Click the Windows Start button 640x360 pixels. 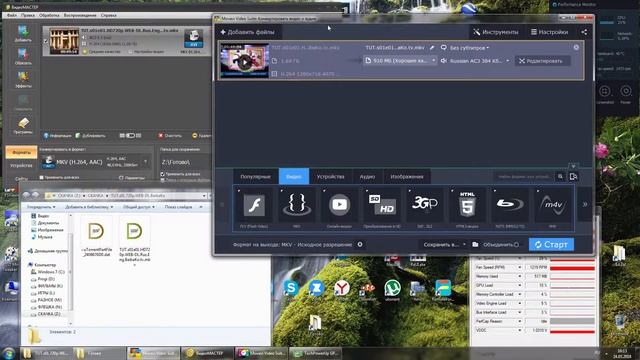[x=8, y=353]
